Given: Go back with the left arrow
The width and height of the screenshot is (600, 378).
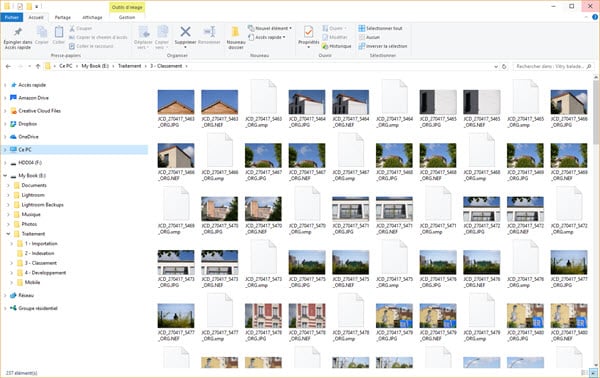Looking at the screenshot, I should coord(8,66).
